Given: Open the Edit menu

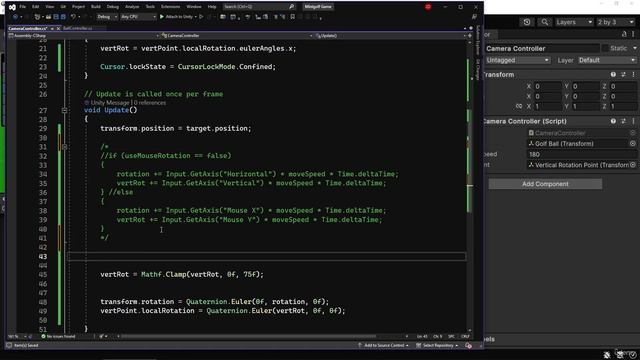Looking at the screenshot, I should pyautogui.click(x=36, y=7).
